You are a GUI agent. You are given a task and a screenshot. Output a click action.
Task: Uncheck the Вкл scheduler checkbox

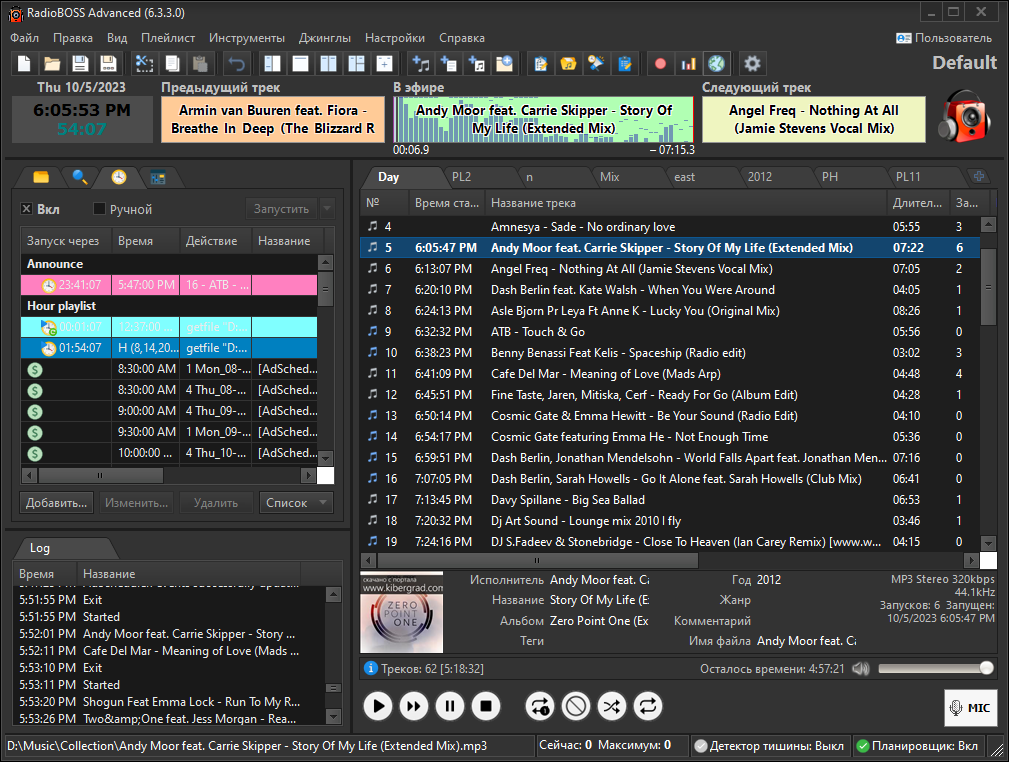(x=26, y=209)
